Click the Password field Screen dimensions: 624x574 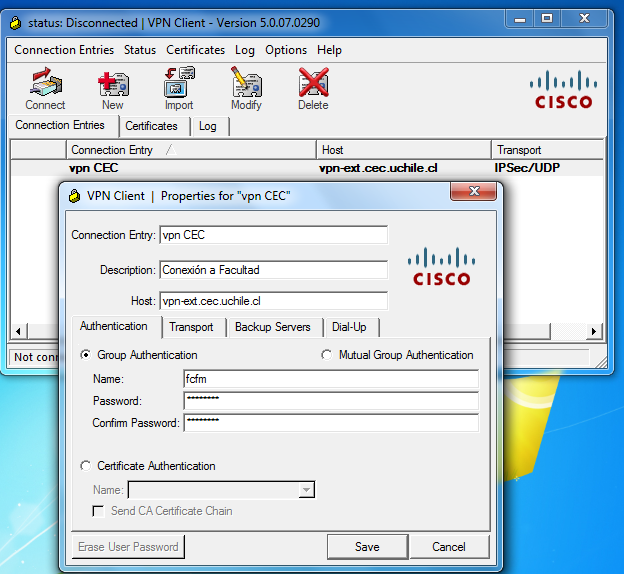coord(331,401)
